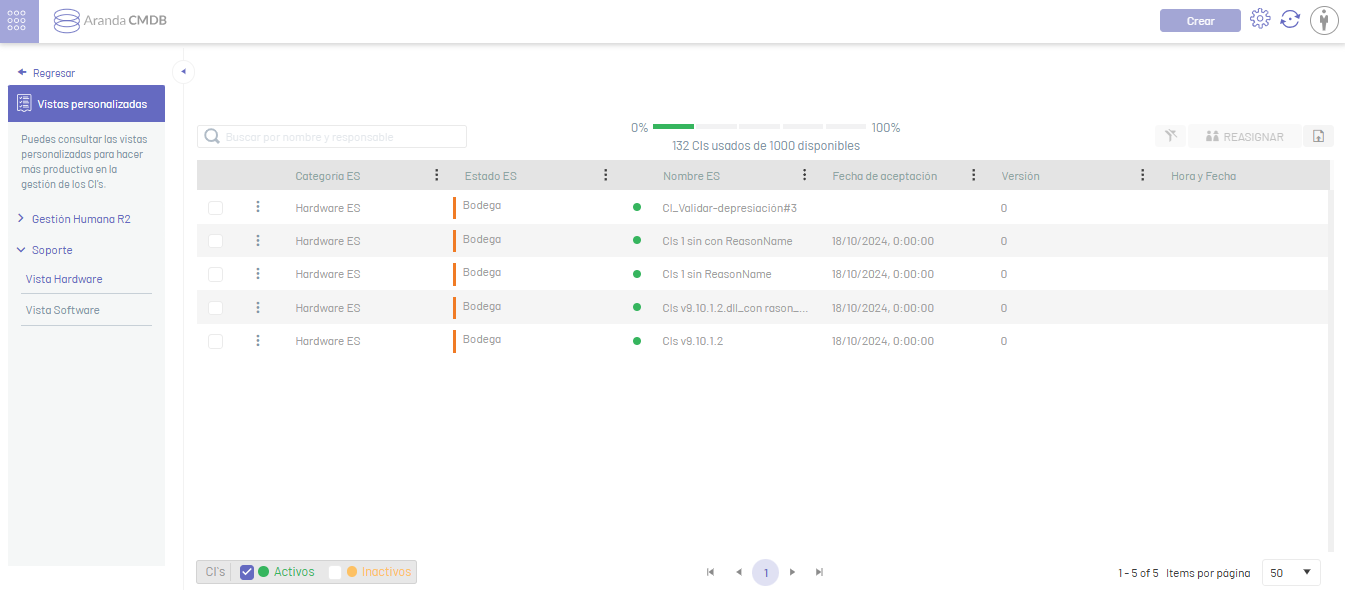The image size is (1345, 590).
Task: Click the refresh sync icon
Action: tap(1290, 20)
